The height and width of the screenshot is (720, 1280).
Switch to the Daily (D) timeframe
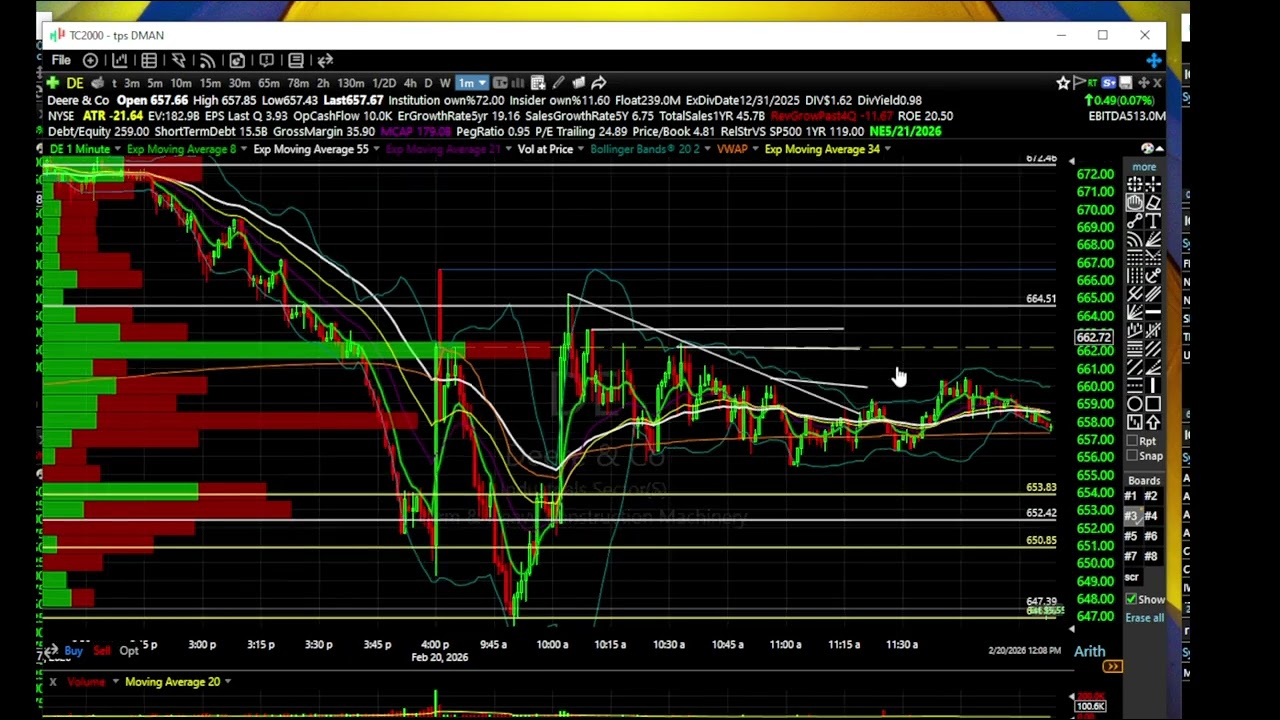click(428, 83)
